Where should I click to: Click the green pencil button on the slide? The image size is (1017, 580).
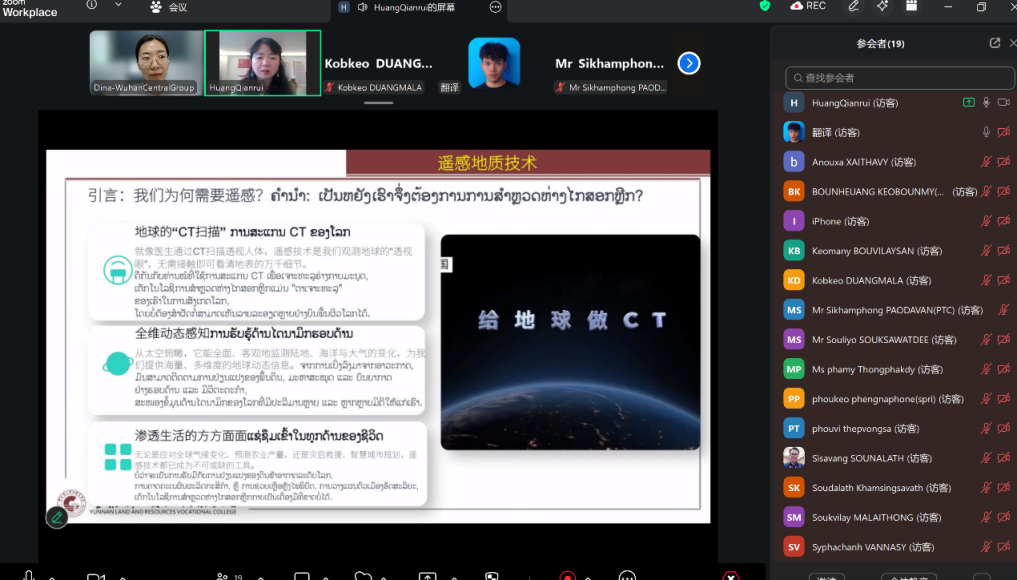click(x=57, y=517)
